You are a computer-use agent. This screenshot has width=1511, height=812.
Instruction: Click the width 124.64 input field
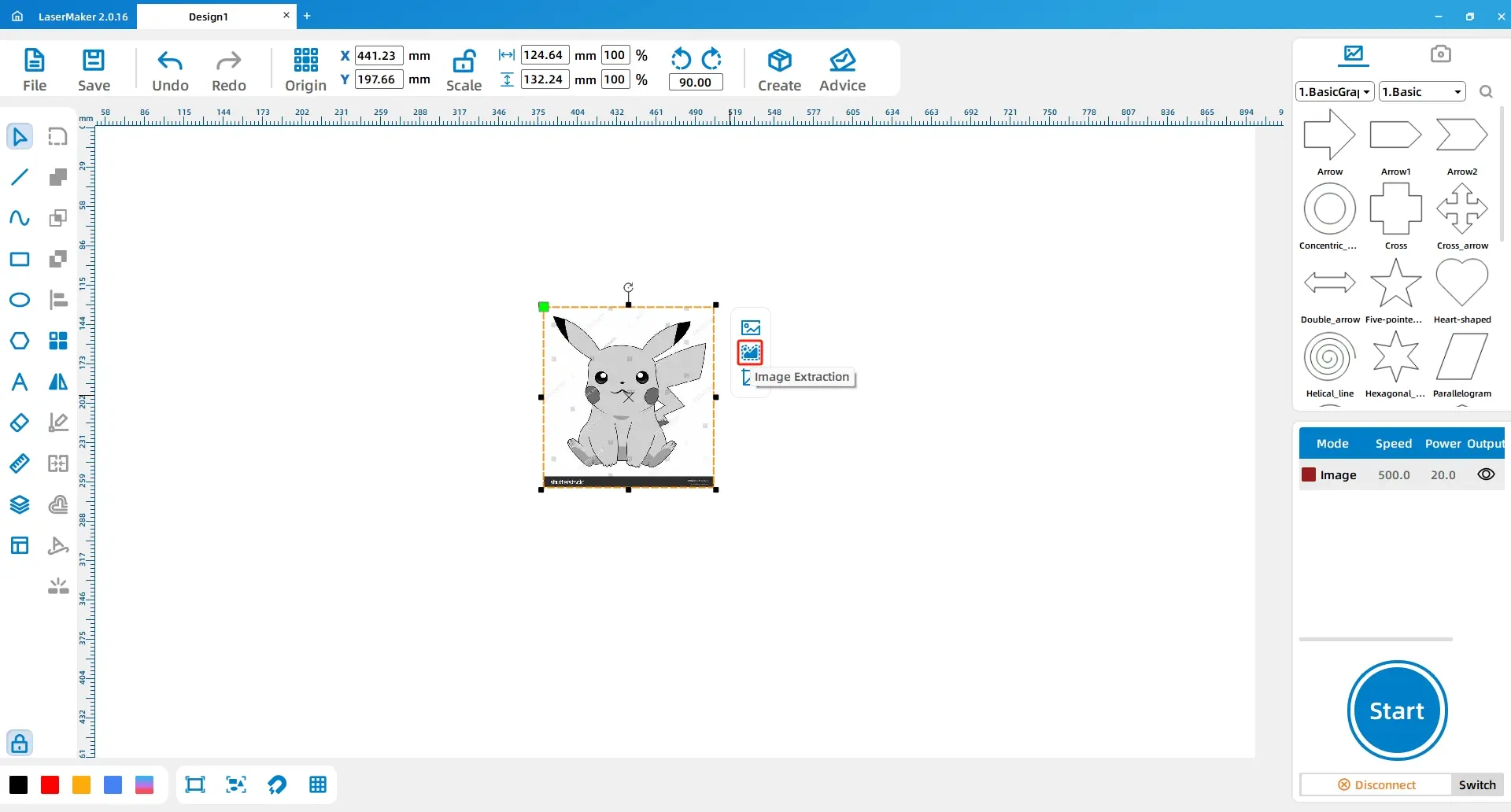point(545,55)
